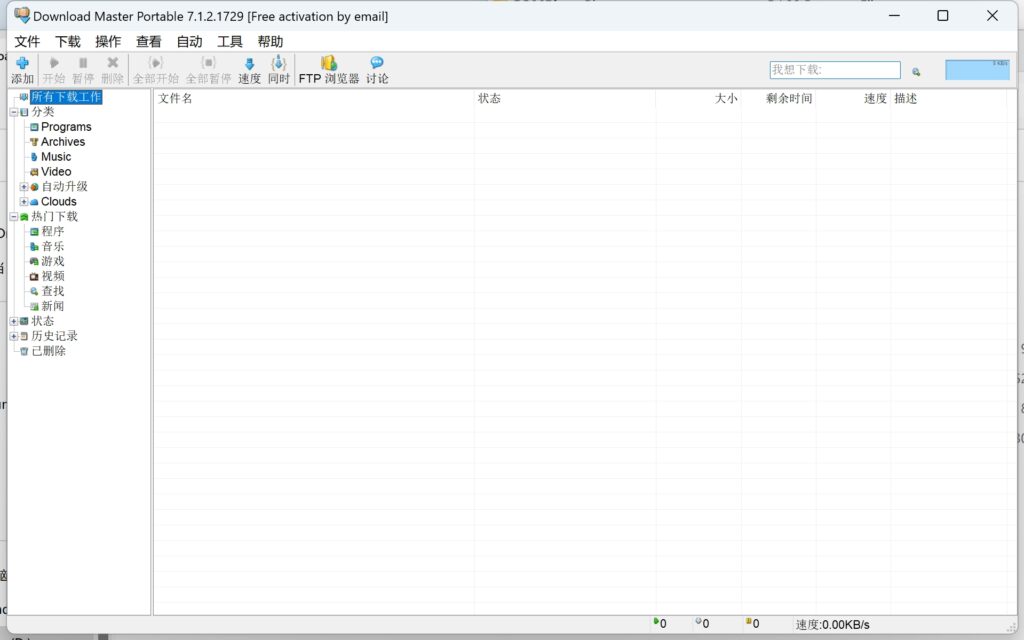Click the 自动升级 tree label
Image resolution: width=1024 pixels, height=640 pixels.
click(64, 187)
